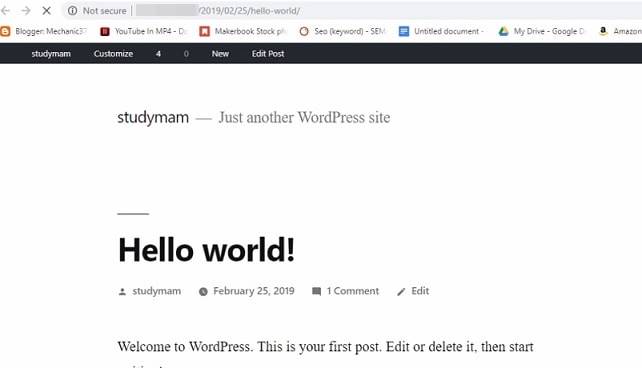Click the clock icon beside the date
Image resolution: width=642 pixels, height=368 pixels.
(x=203, y=292)
